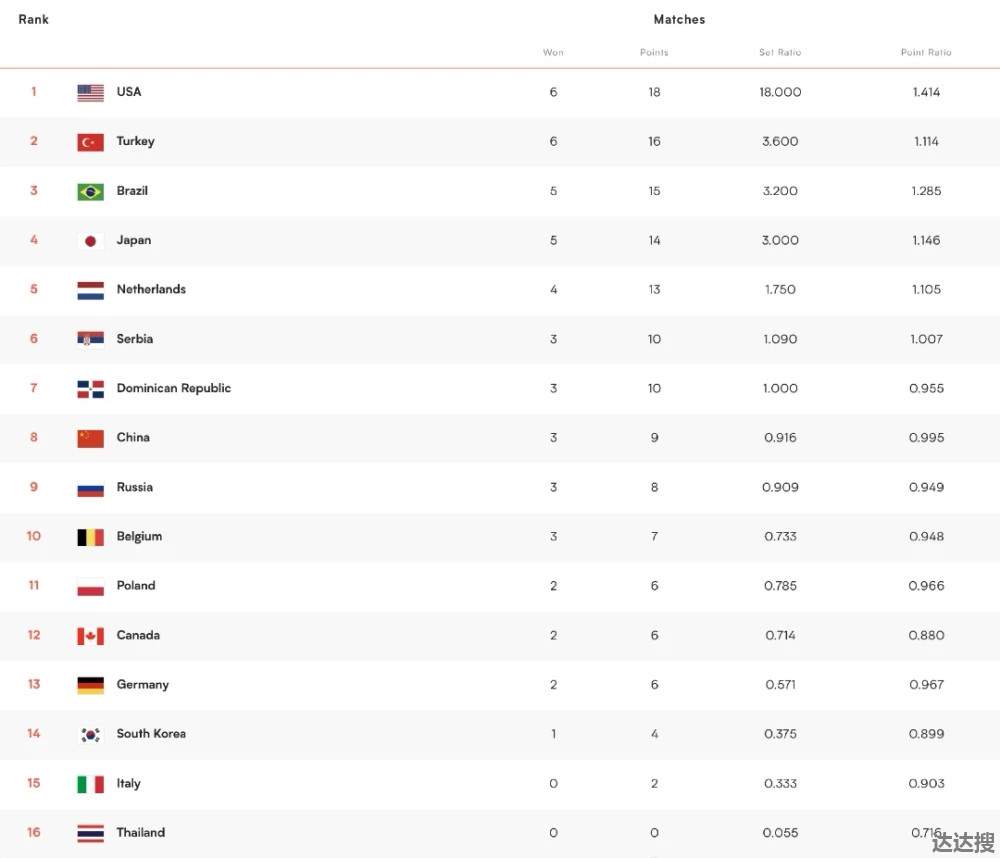Image resolution: width=1000 pixels, height=858 pixels.
Task: Click the Brazil flag icon
Action: point(91,191)
